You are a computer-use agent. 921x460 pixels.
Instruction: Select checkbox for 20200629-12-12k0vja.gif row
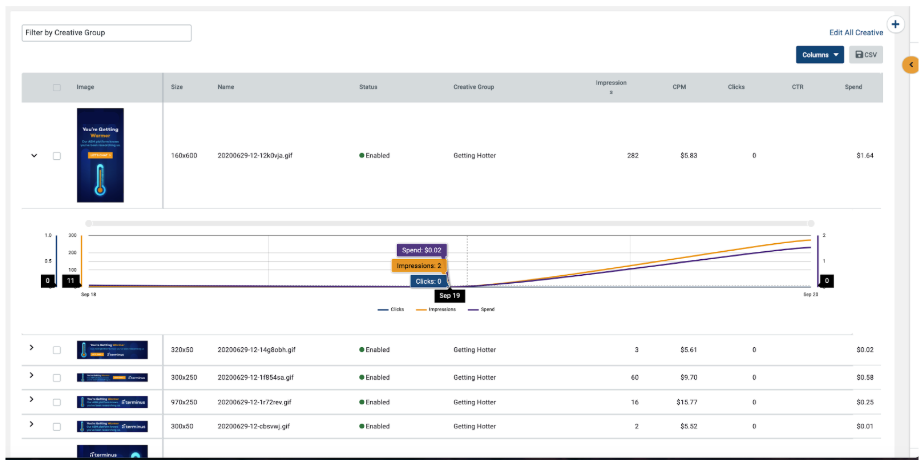[57, 156]
